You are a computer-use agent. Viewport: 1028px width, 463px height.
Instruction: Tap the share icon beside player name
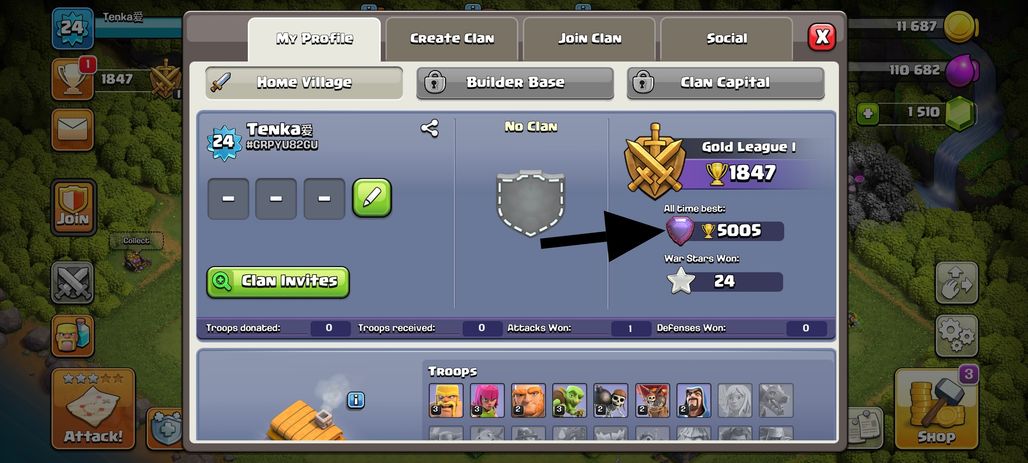point(429,128)
